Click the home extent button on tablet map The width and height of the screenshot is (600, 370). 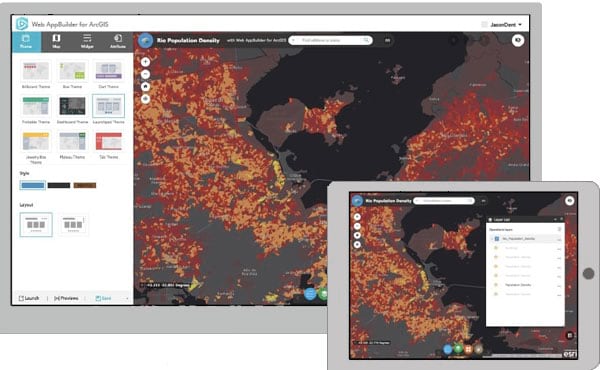pyautogui.click(x=357, y=235)
